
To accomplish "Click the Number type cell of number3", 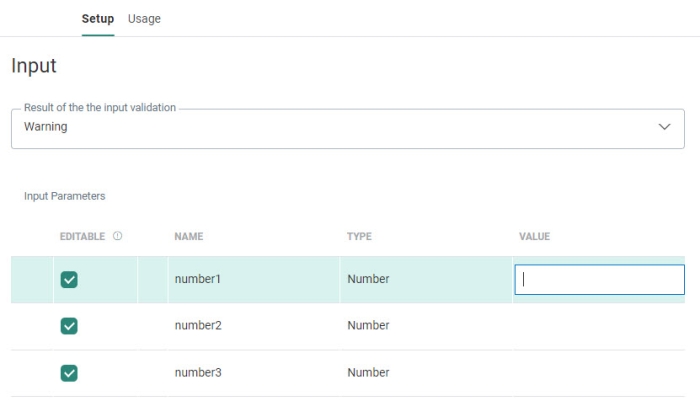I will click(x=368, y=373).
